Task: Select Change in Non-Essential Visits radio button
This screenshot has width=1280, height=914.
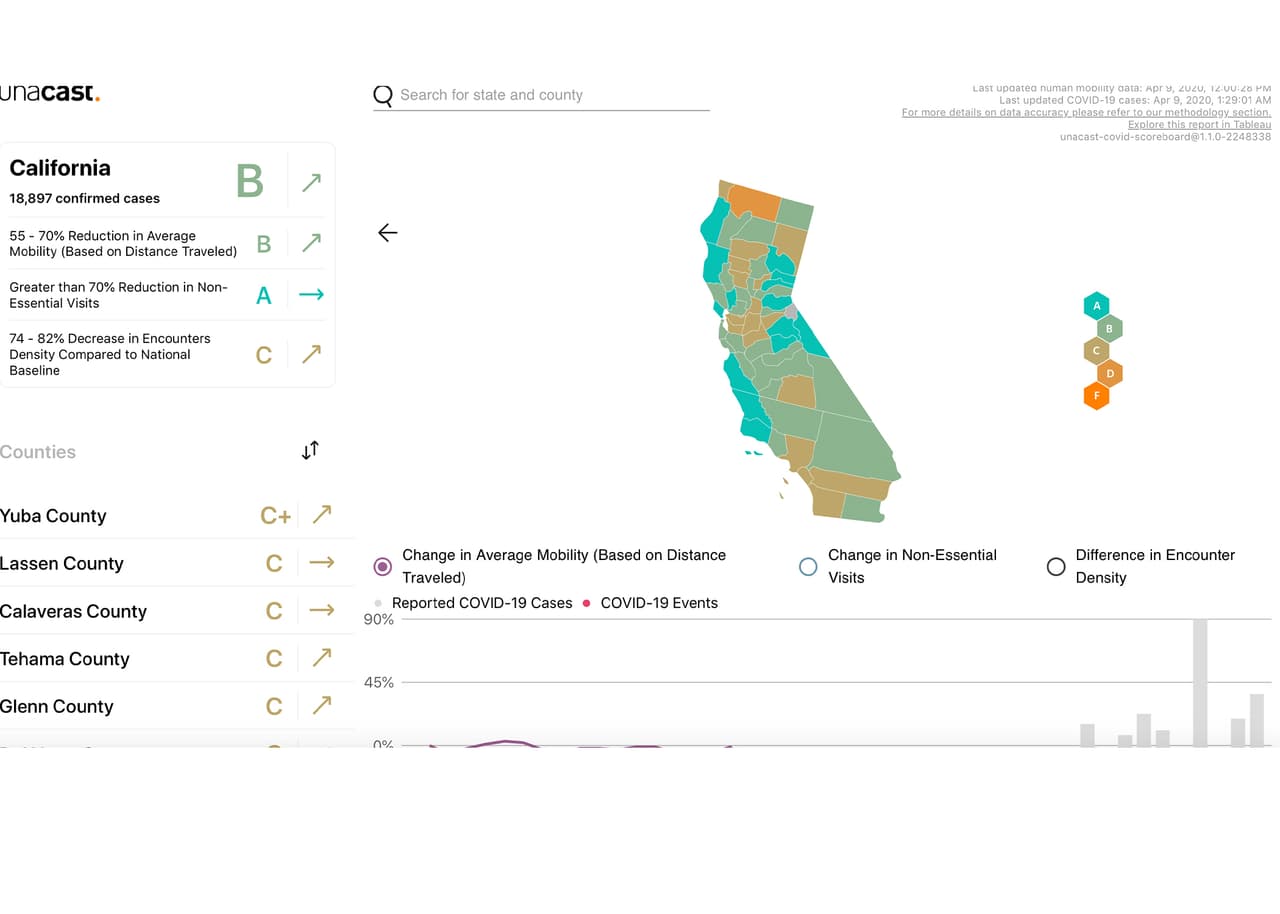Action: (808, 566)
